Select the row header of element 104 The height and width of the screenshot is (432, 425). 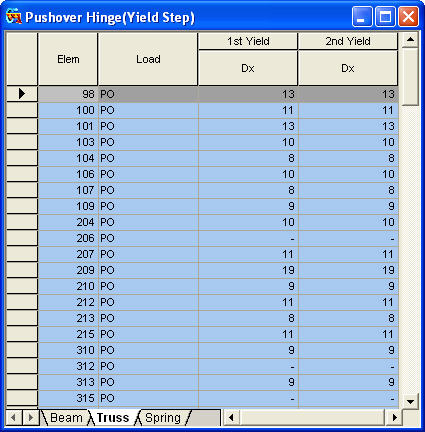pyautogui.click(x=22, y=158)
